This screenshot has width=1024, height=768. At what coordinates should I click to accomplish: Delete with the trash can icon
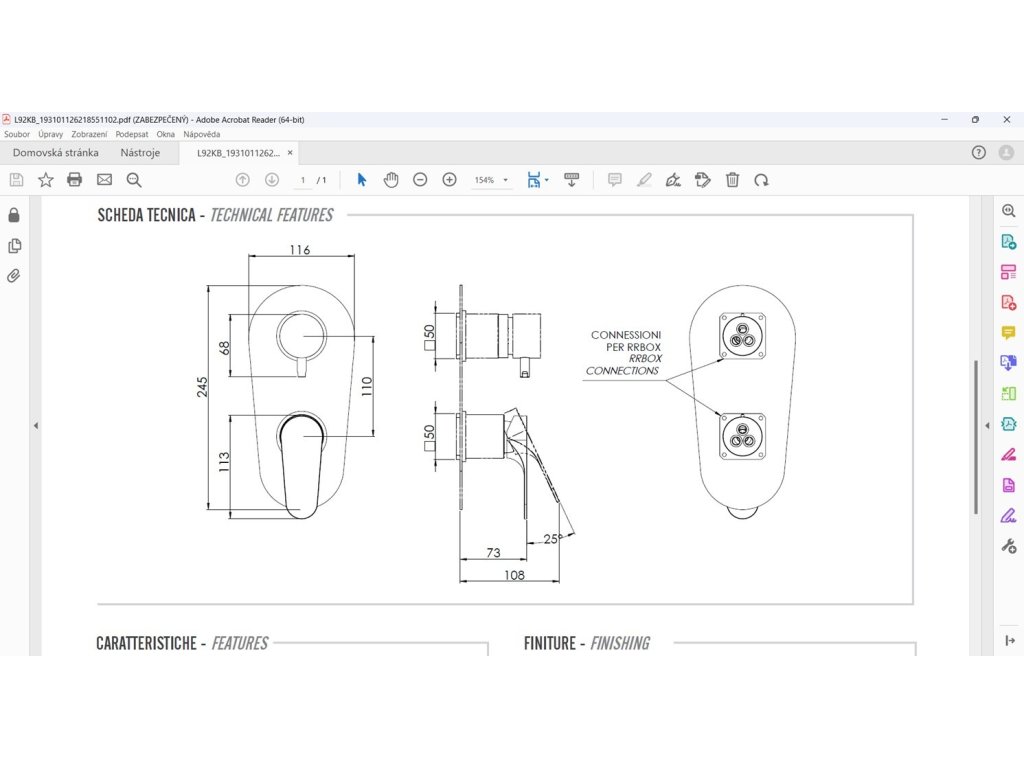[x=732, y=180]
